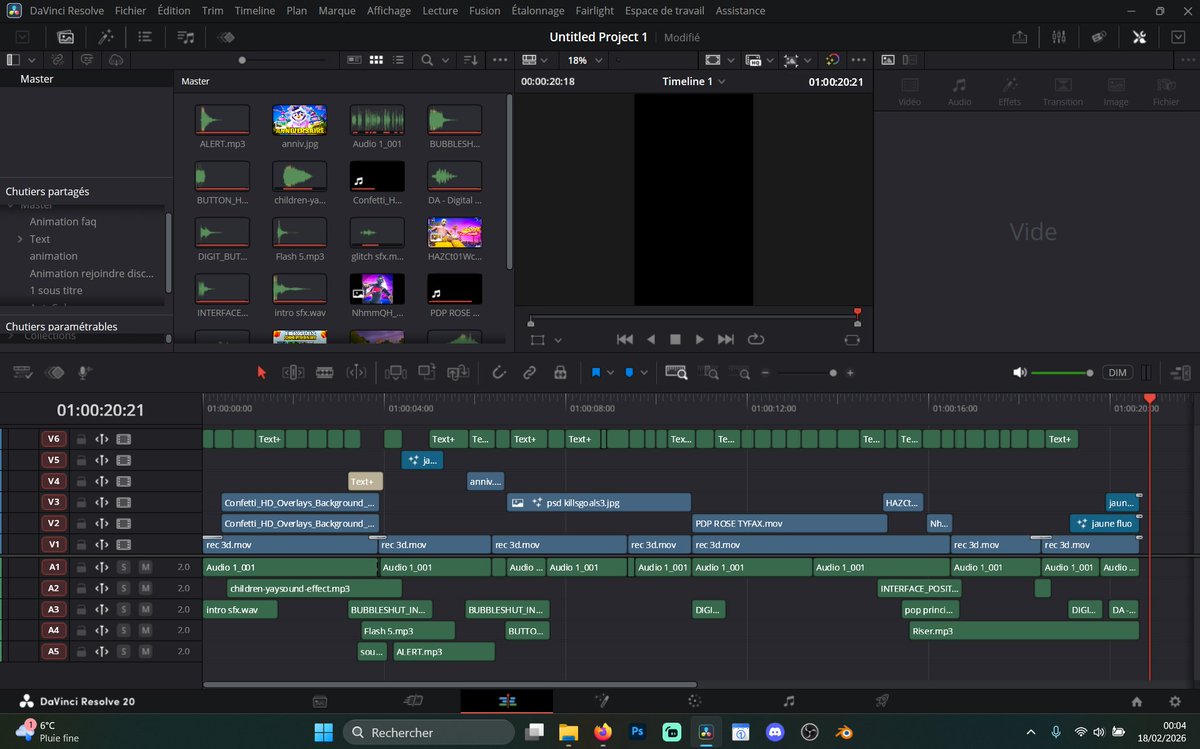Open the Edit Index list icon
1200x749 pixels.
(x=145, y=36)
